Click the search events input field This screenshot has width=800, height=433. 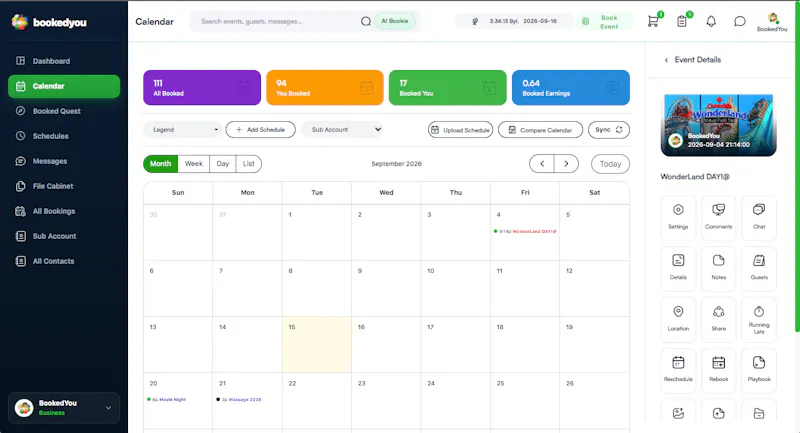point(278,21)
